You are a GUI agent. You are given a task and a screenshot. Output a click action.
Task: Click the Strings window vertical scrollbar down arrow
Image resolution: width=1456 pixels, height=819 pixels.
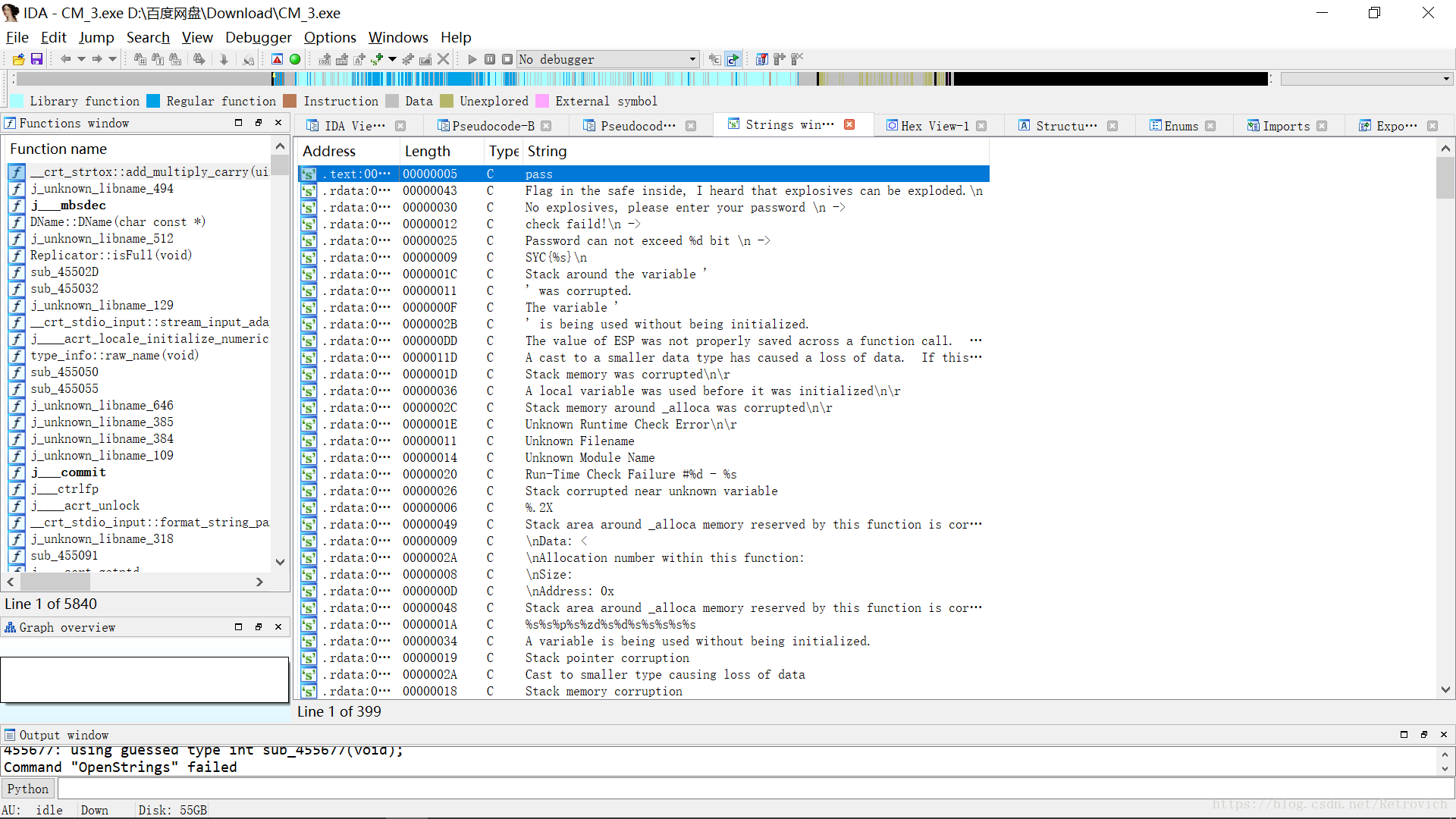[1445, 690]
